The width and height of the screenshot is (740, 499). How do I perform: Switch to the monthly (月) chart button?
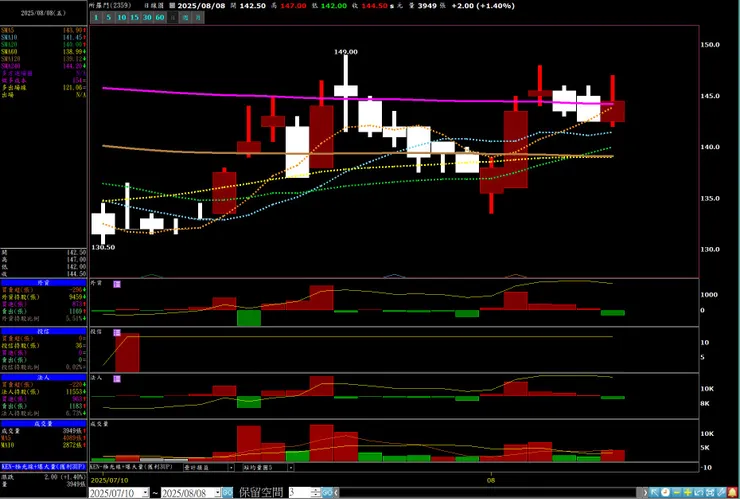(x=199, y=17)
